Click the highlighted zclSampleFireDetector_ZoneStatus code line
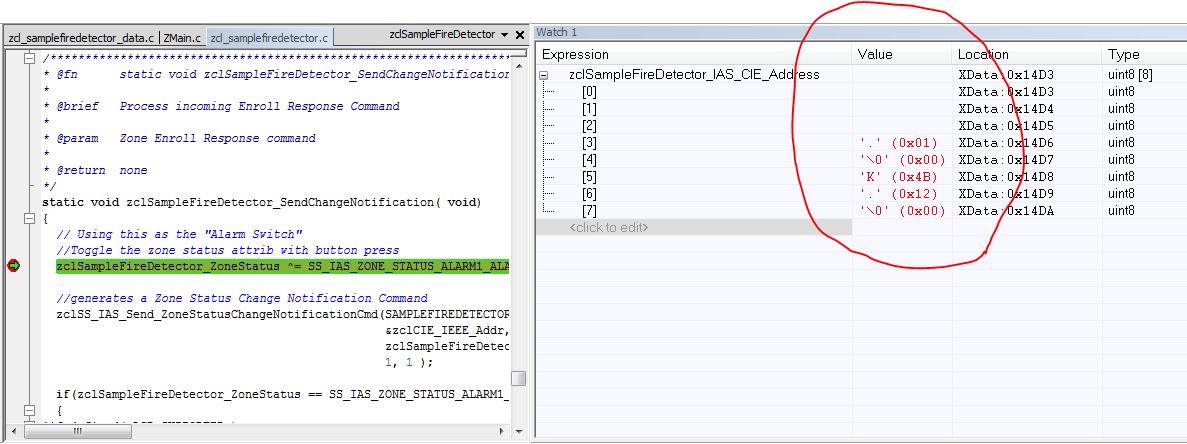The image size is (1187, 444). [x=283, y=266]
